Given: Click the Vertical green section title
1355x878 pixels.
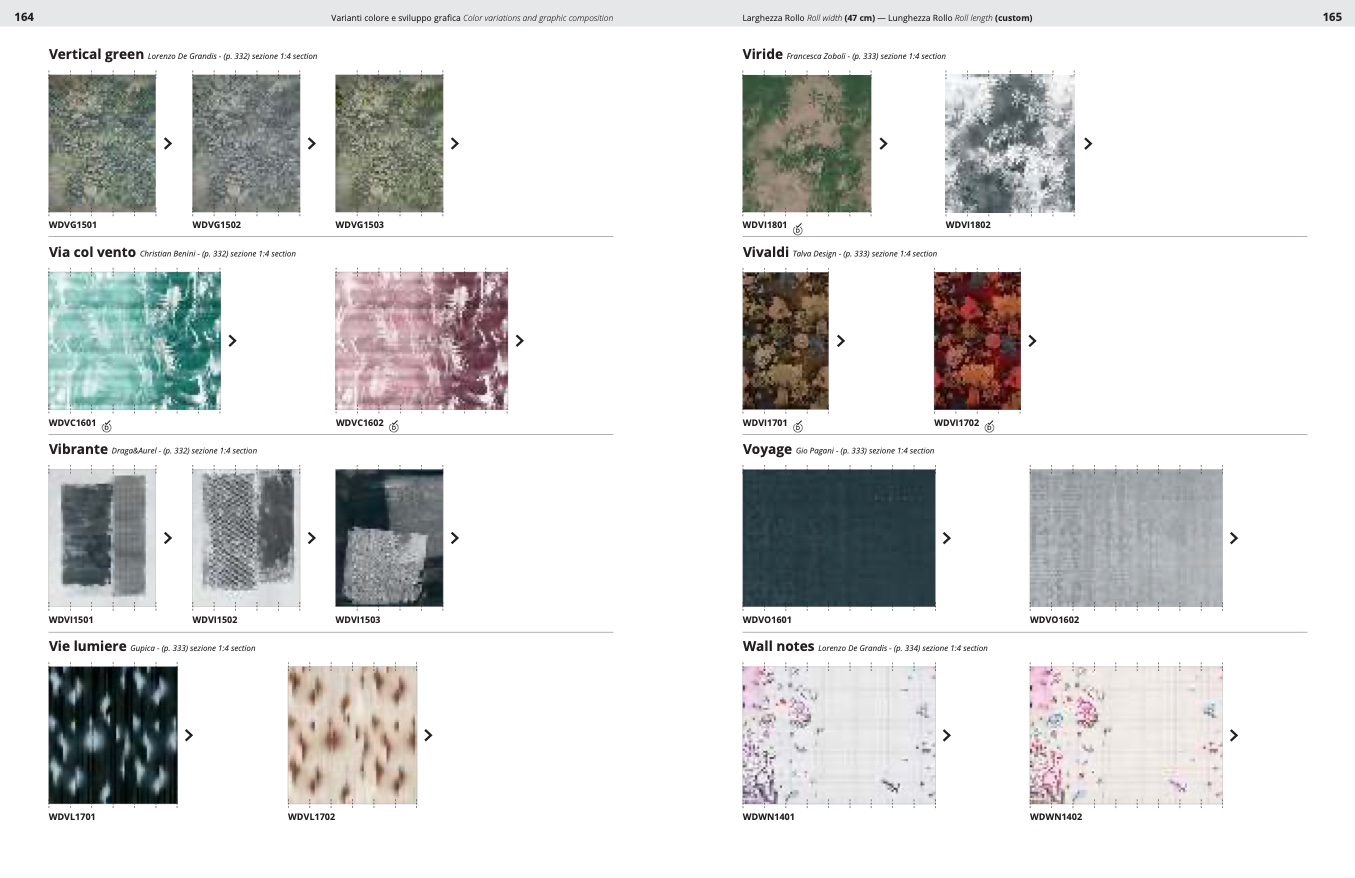Looking at the screenshot, I should coord(96,54).
